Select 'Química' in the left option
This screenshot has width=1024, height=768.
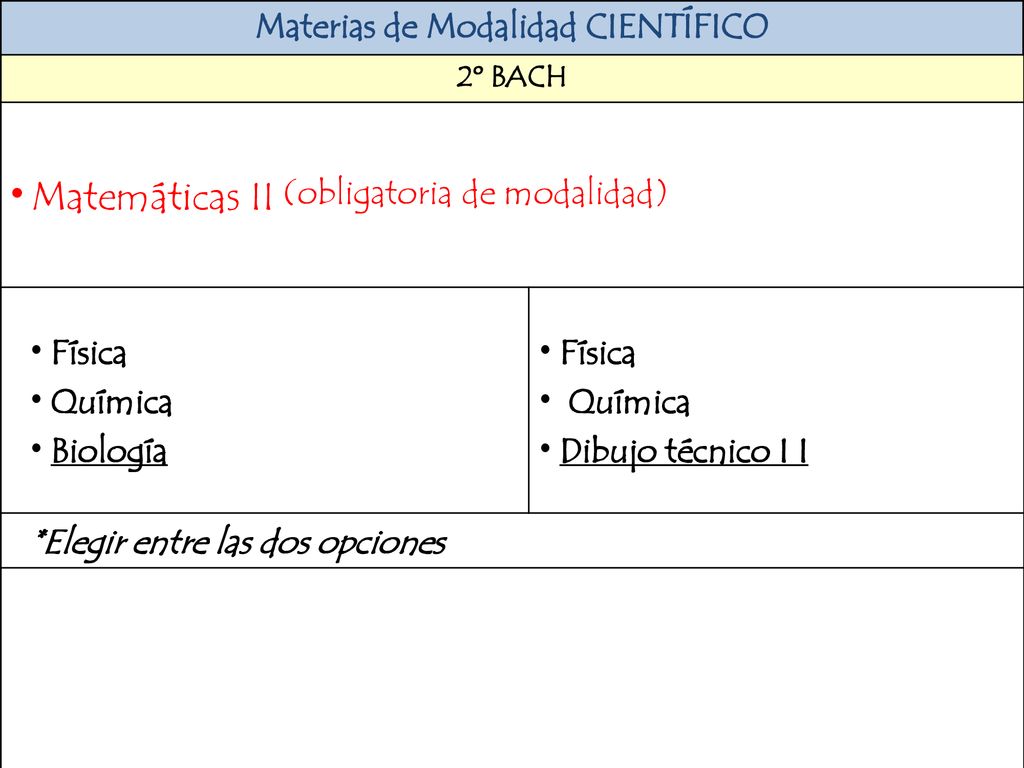coord(112,402)
